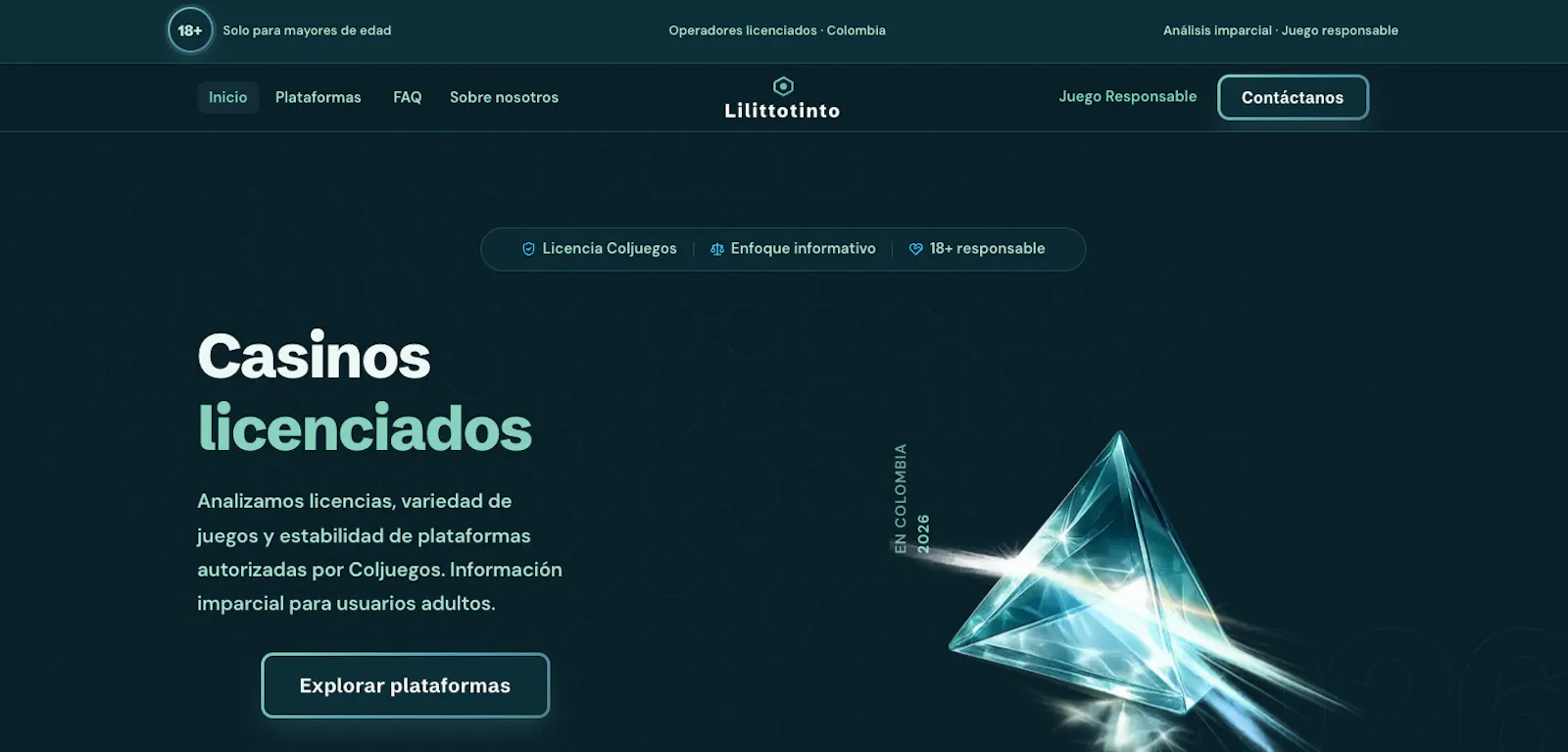Click the 18+ age badge icon
1568x752 pixels.
(190, 30)
